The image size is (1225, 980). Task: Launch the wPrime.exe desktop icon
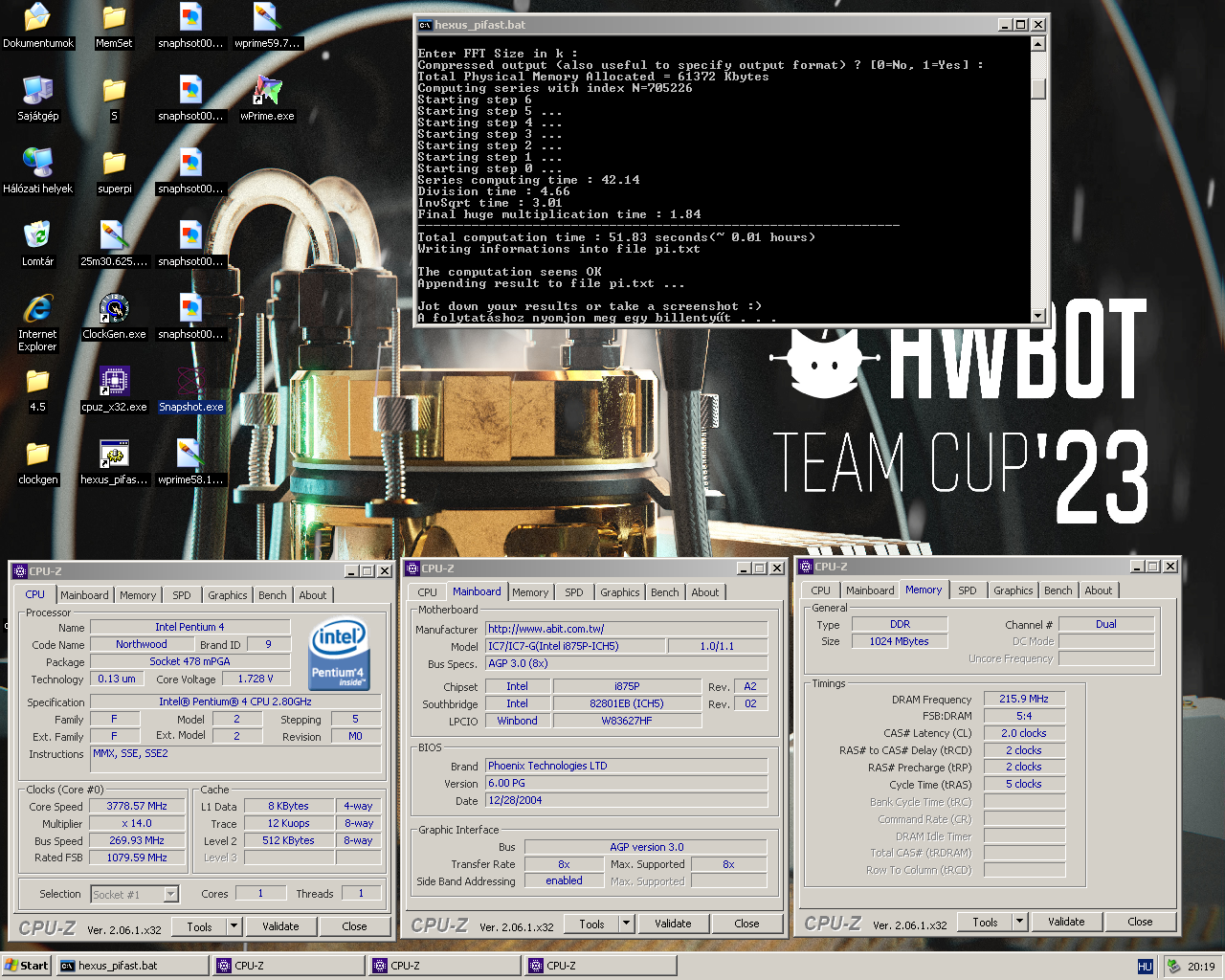point(267,90)
